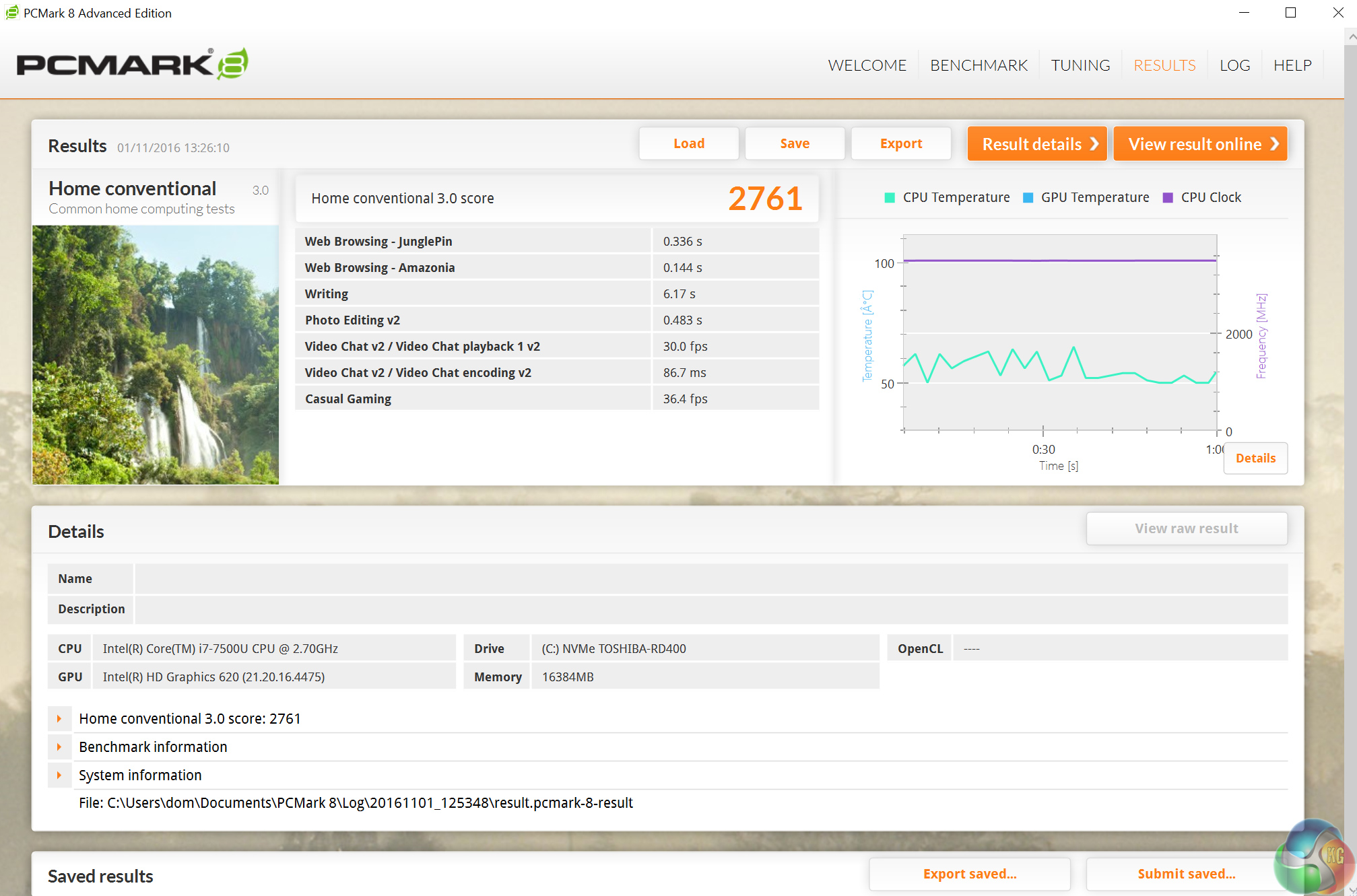Toggle CPU Temperature legend swatch
Screen dimensions: 1357x896
click(890, 197)
